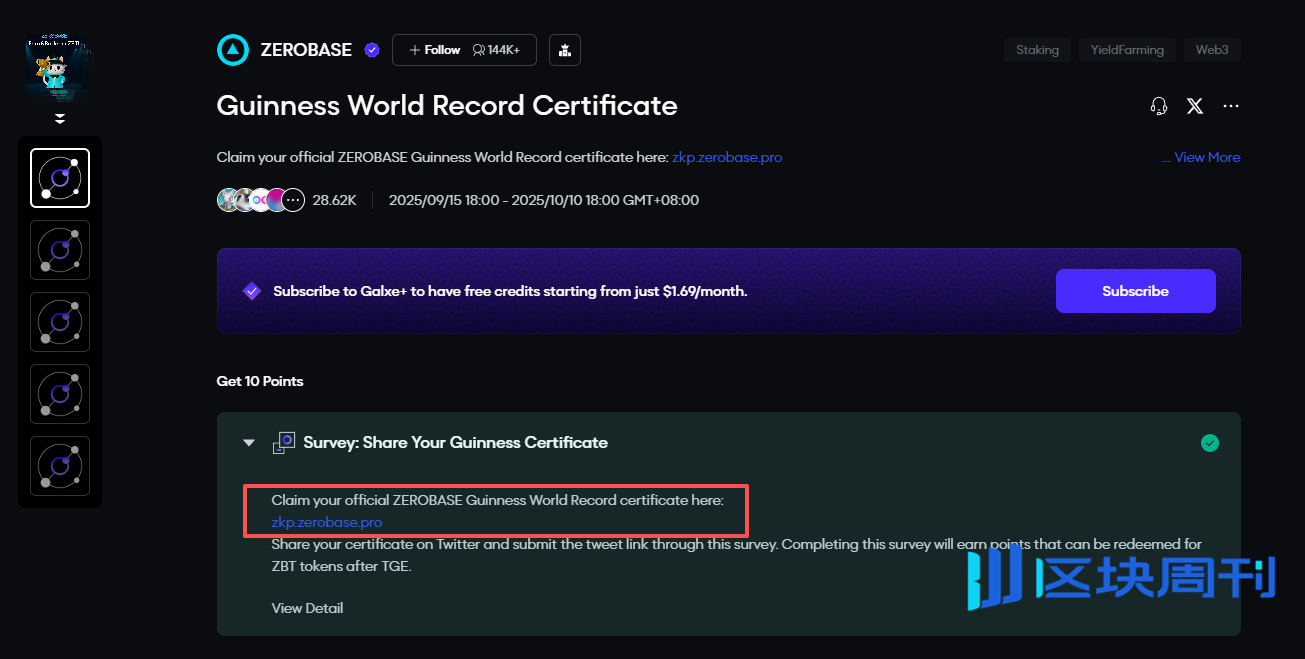Image resolution: width=1305 pixels, height=659 pixels.
Task: Select the YieldFarming tag
Action: point(1127,50)
